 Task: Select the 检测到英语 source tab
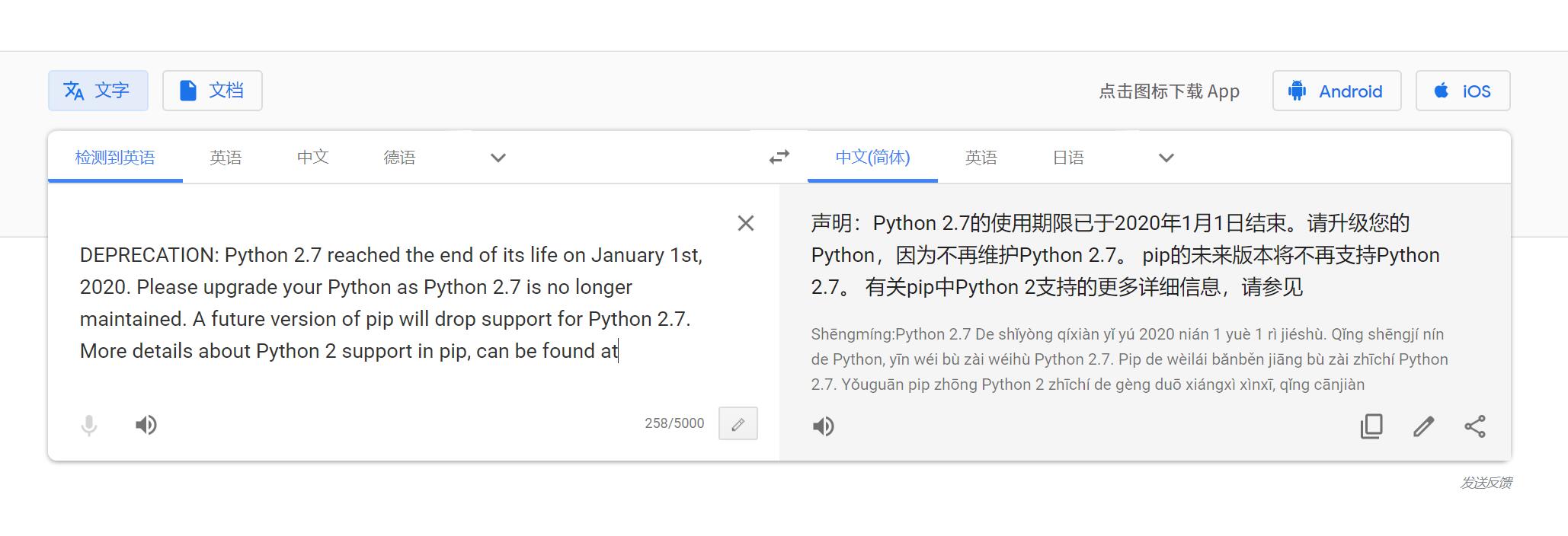[115, 158]
